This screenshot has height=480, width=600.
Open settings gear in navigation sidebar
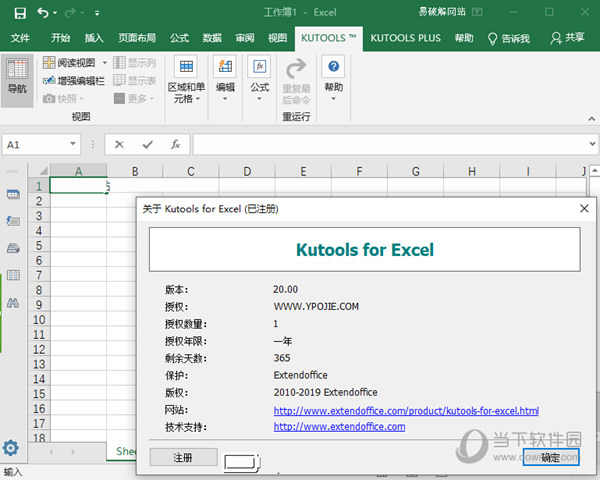(x=12, y=448)
